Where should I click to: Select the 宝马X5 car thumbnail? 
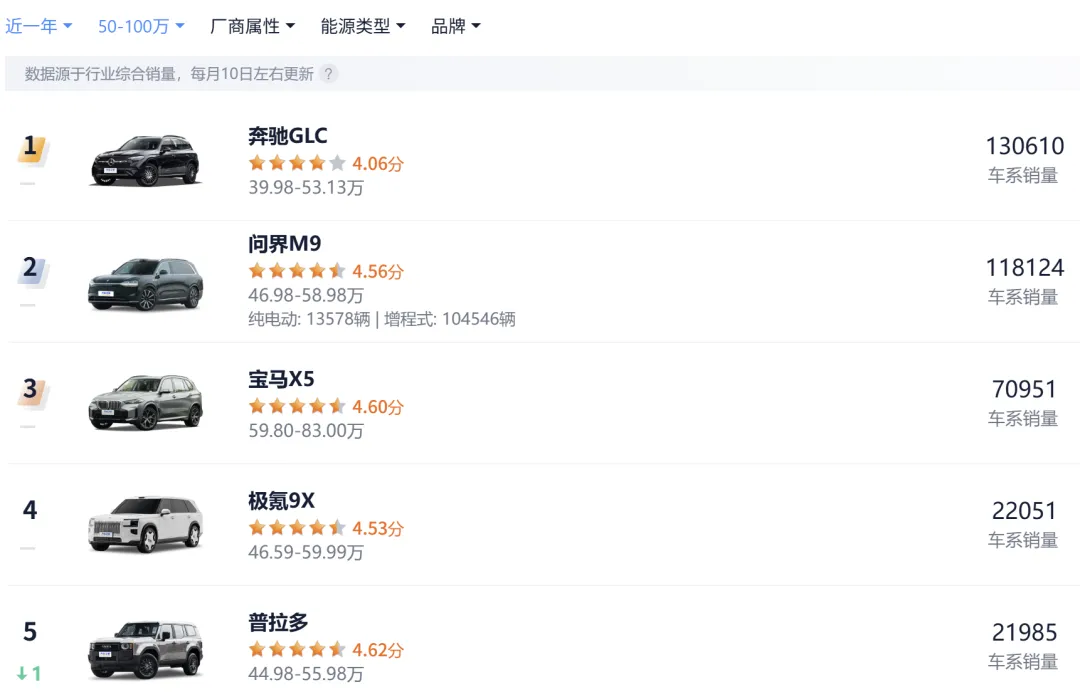point(145,401)
